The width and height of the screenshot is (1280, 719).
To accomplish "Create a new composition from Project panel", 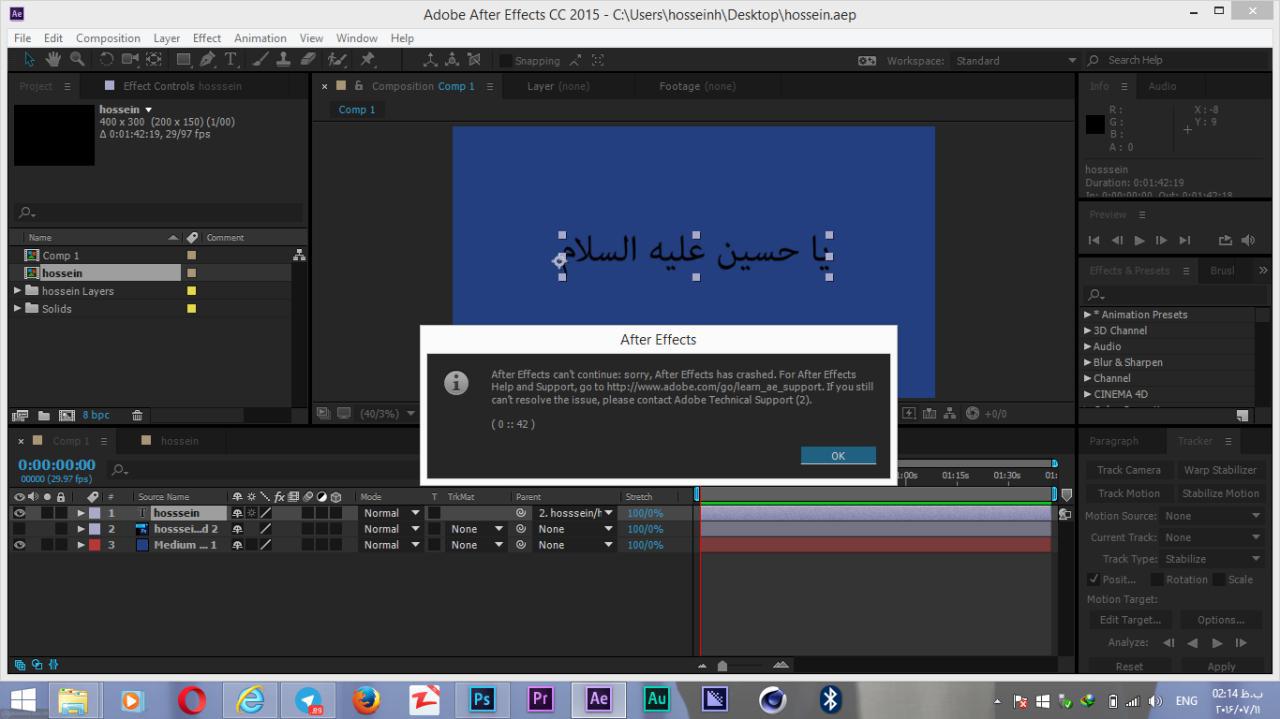I will [67, 415].
